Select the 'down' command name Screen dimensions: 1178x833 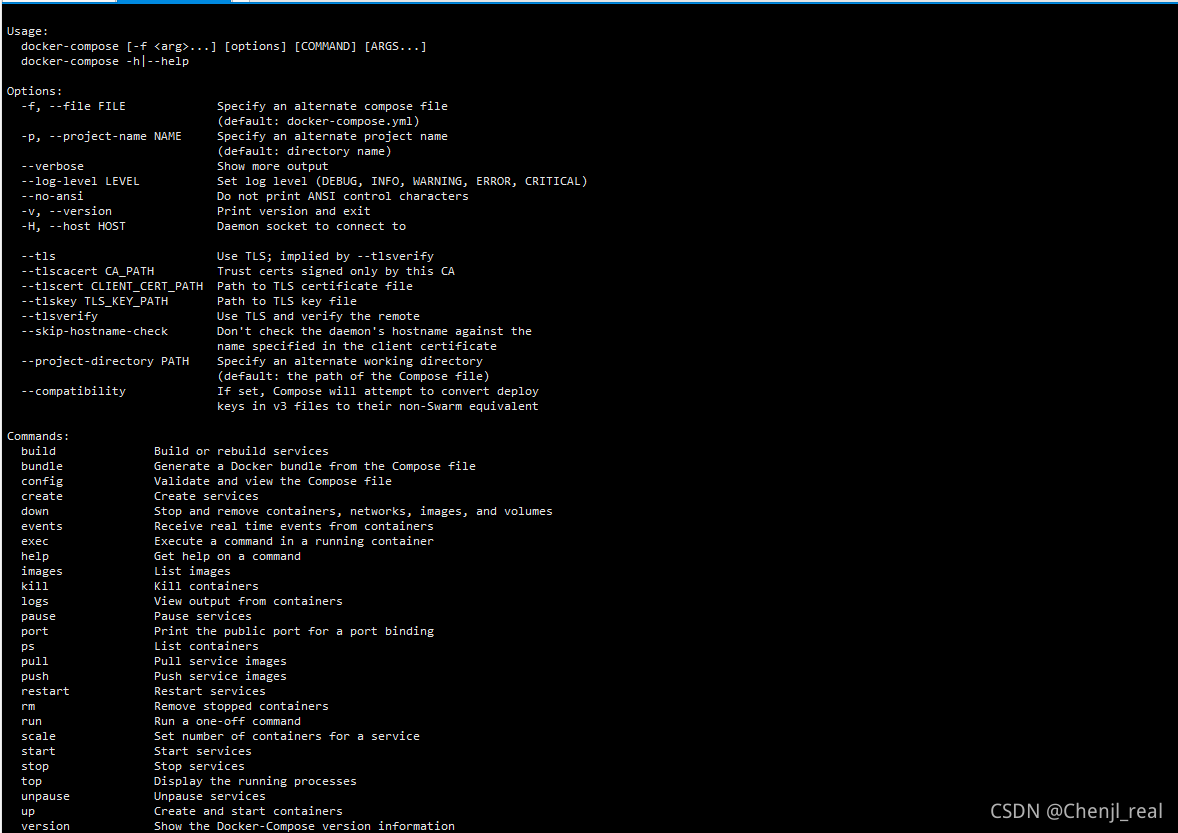[35, 512]
